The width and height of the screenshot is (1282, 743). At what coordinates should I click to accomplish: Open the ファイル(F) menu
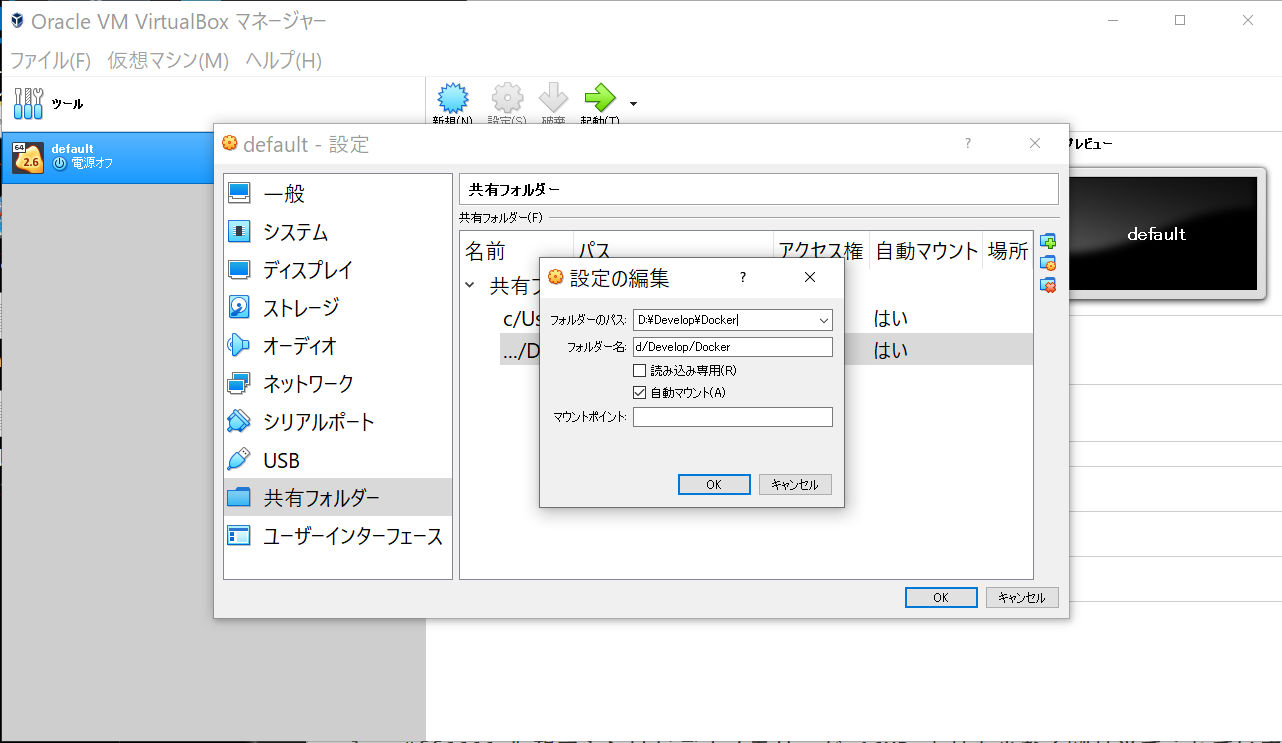tap(50, 60)
